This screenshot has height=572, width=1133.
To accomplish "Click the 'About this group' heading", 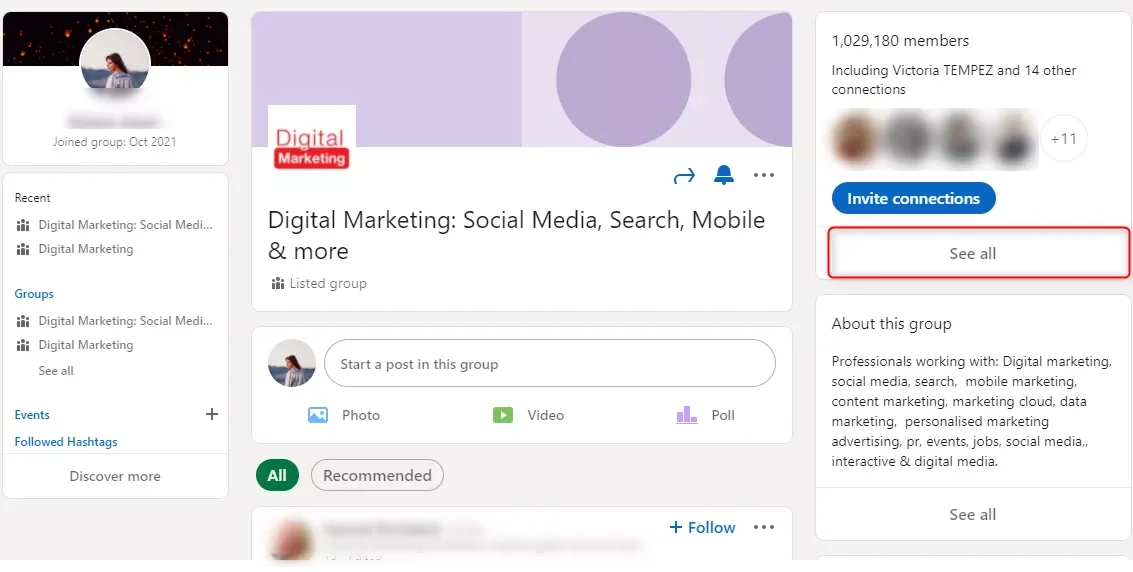I will point(892,324).
